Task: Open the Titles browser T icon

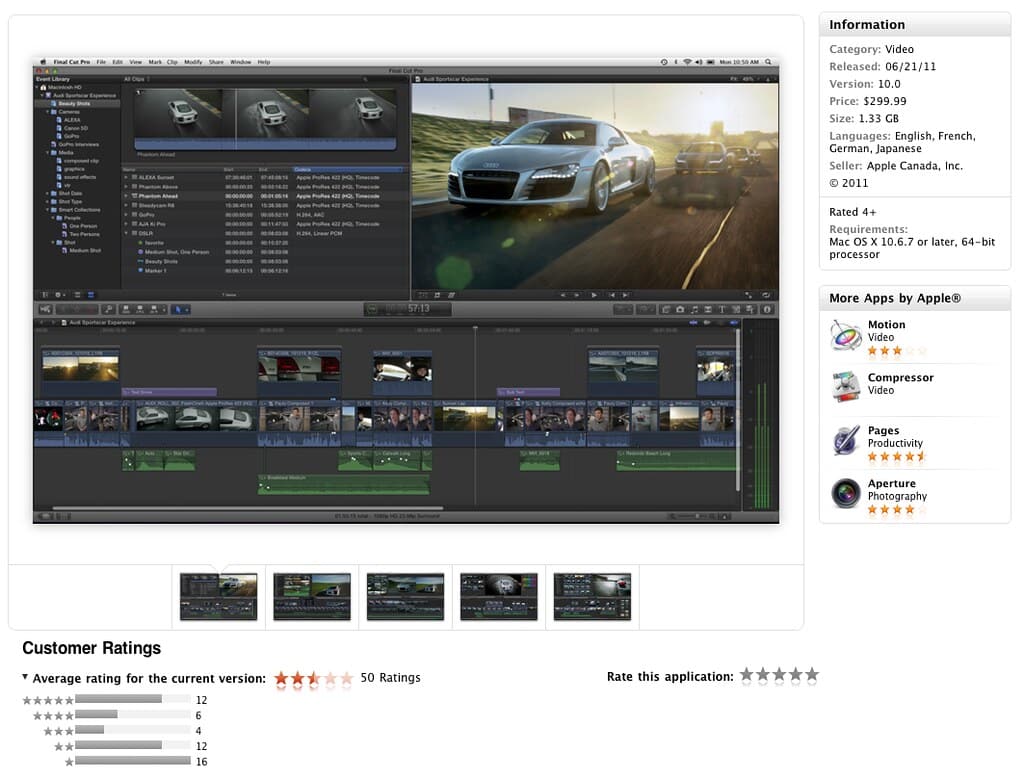Action: point(722,310)
